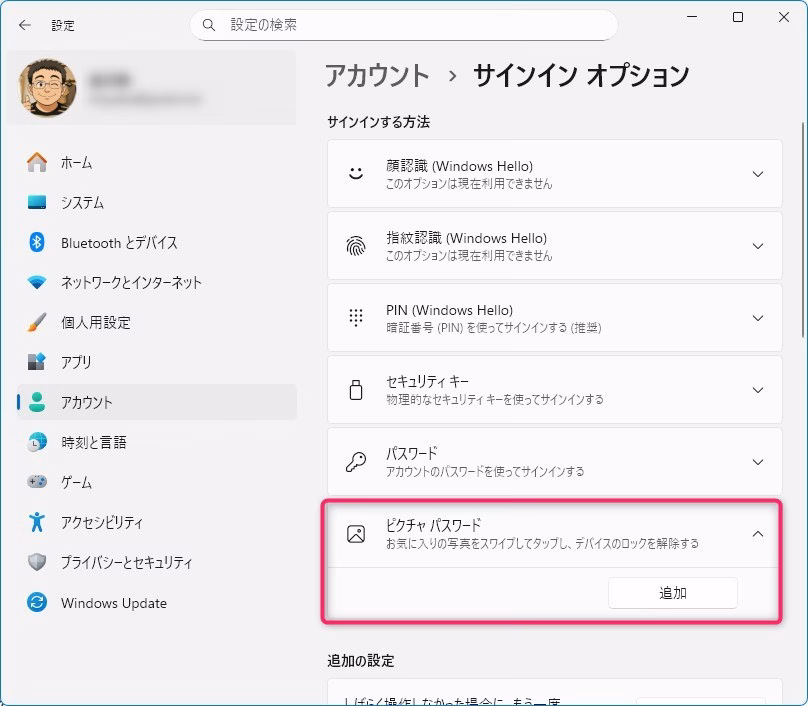This screenshot has height=706, width=808.
Task: Open 個人用設定 in sidebar
Action: click(95, 322)
